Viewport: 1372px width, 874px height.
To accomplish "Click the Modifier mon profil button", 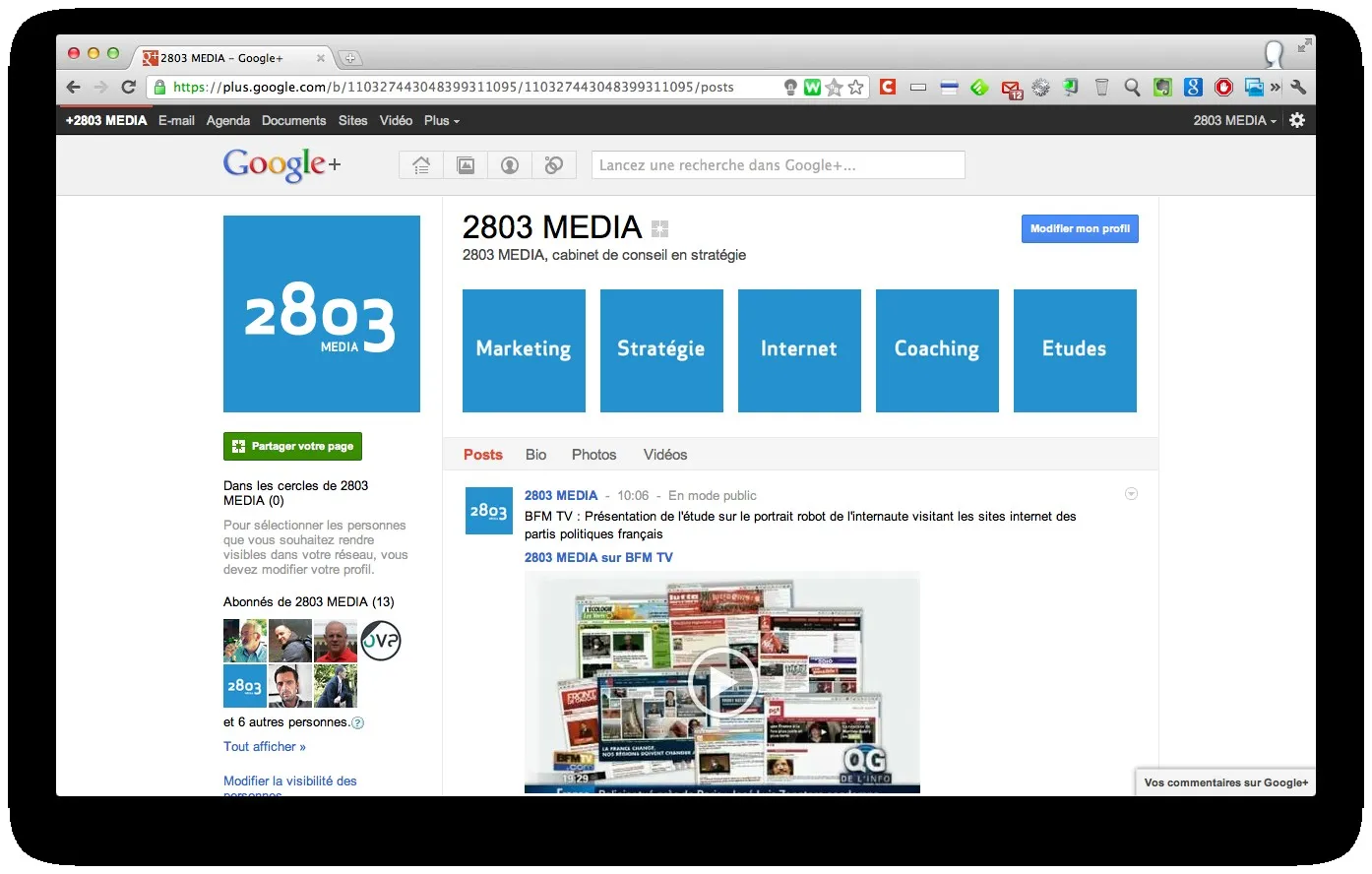I will point(1080,228).
